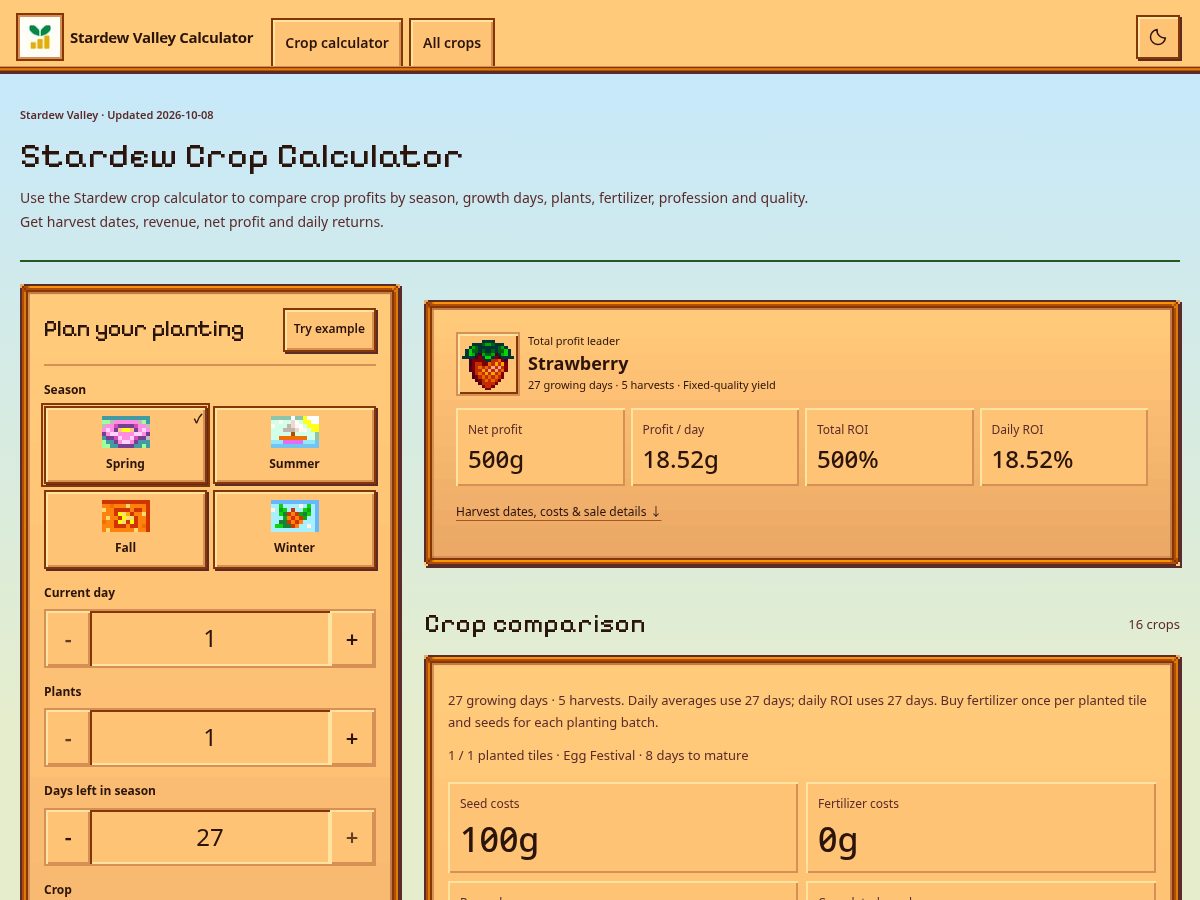Click the 'Egg Festival · 8 days to mature' line
This screenshot has width=1200, height=900.
click(x=655, y=755)
